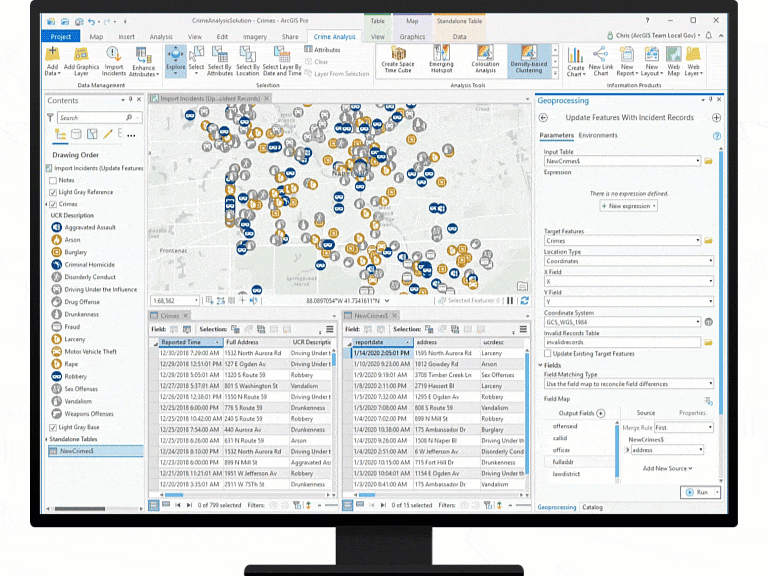
Task: Browse for Input Table using folder icon
Action: click(x=708, y=161)
